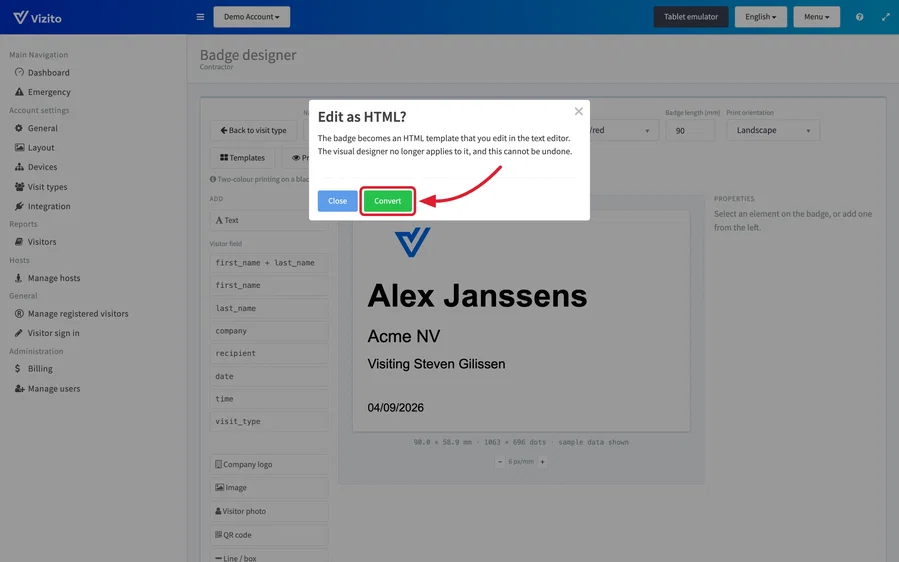The height and width of the screenshot is (562, 899).
Task: Open Manage users in the sidebar
Action: tap(48, 388)
